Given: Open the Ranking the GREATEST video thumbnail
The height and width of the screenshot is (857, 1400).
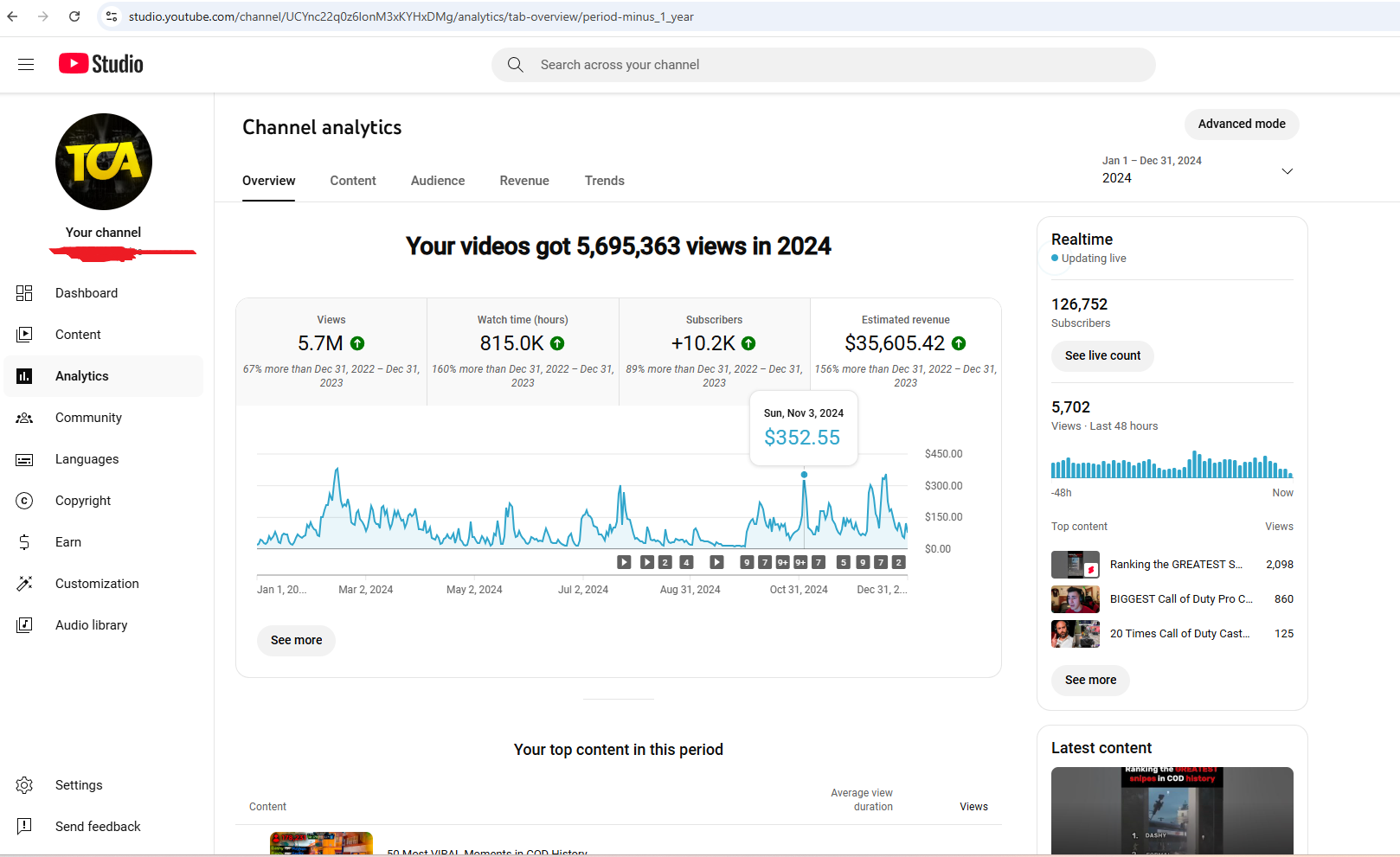Looking at the screenshot, I should click(1075, 565).
